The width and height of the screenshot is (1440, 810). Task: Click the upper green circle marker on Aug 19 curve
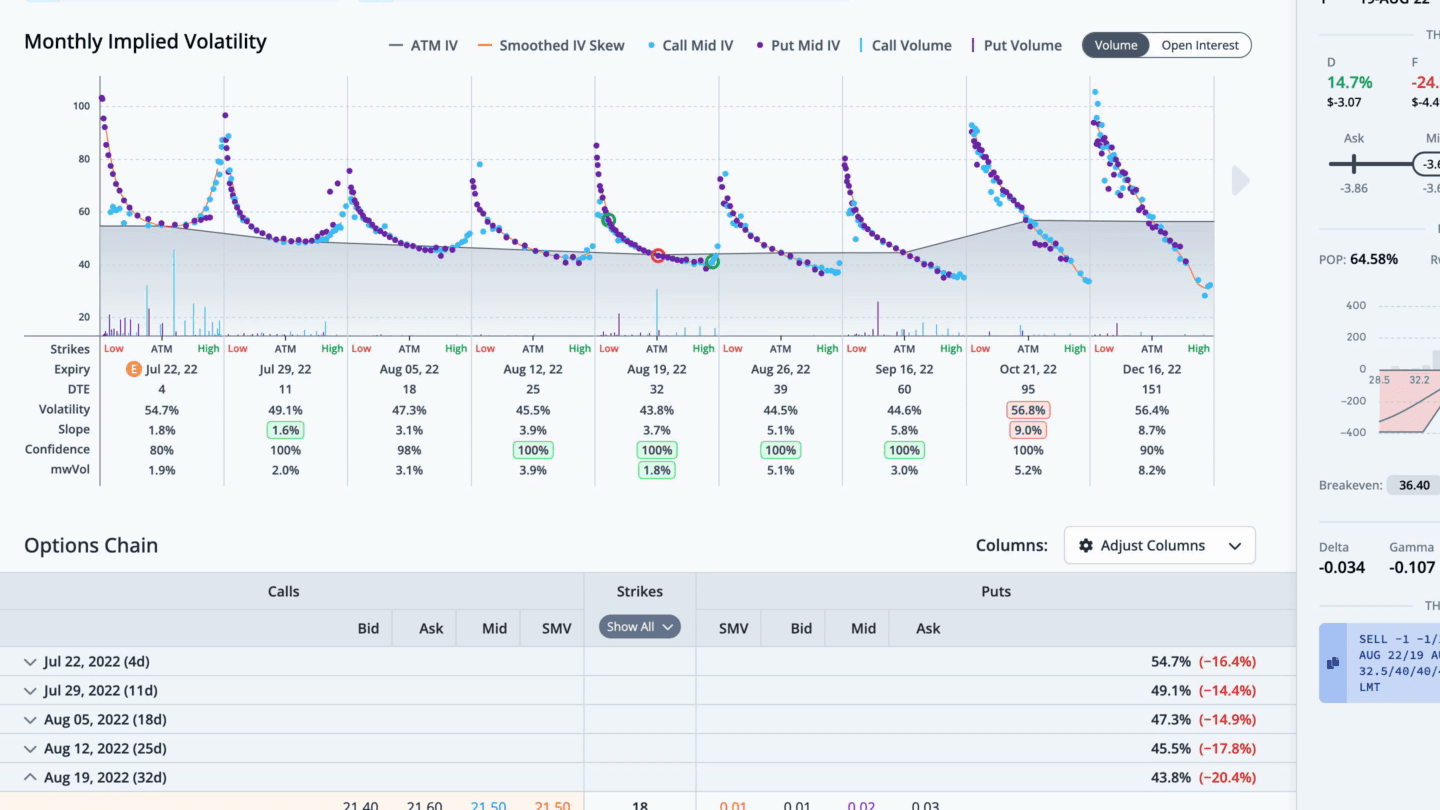pyautogui.click(x=608, y=220)
